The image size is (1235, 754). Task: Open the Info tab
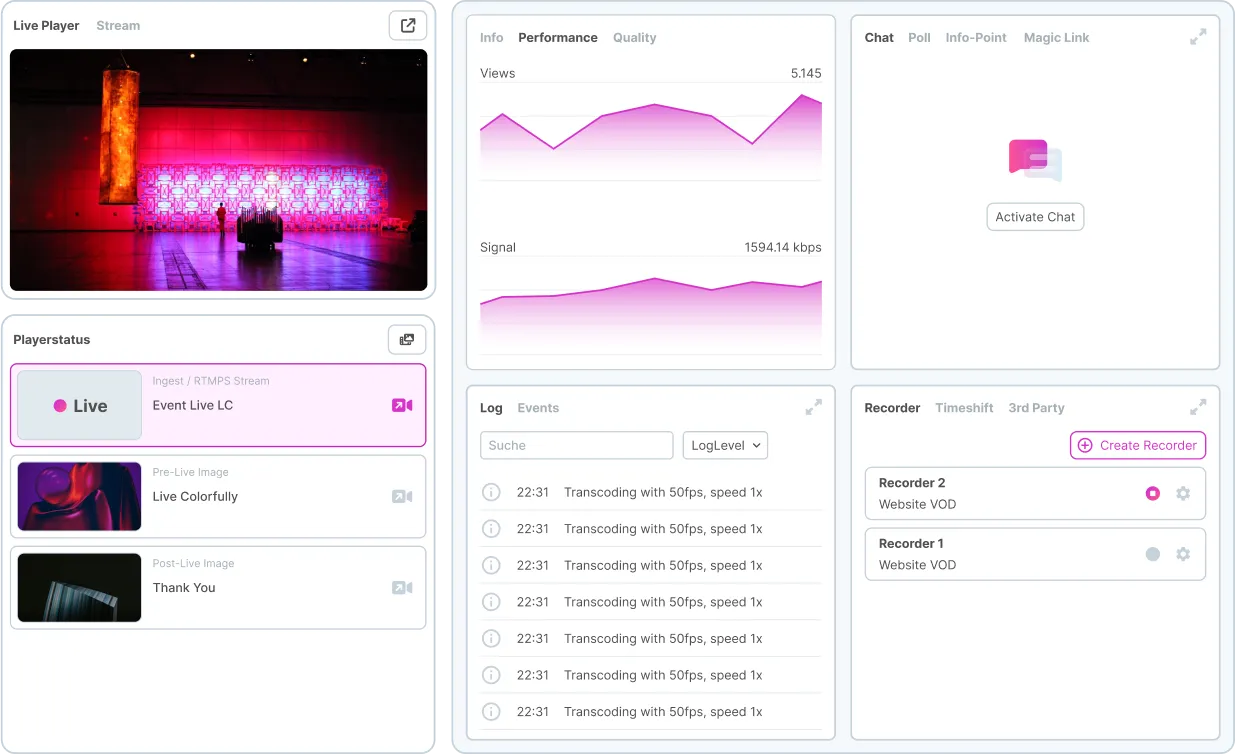pos(492,38)
